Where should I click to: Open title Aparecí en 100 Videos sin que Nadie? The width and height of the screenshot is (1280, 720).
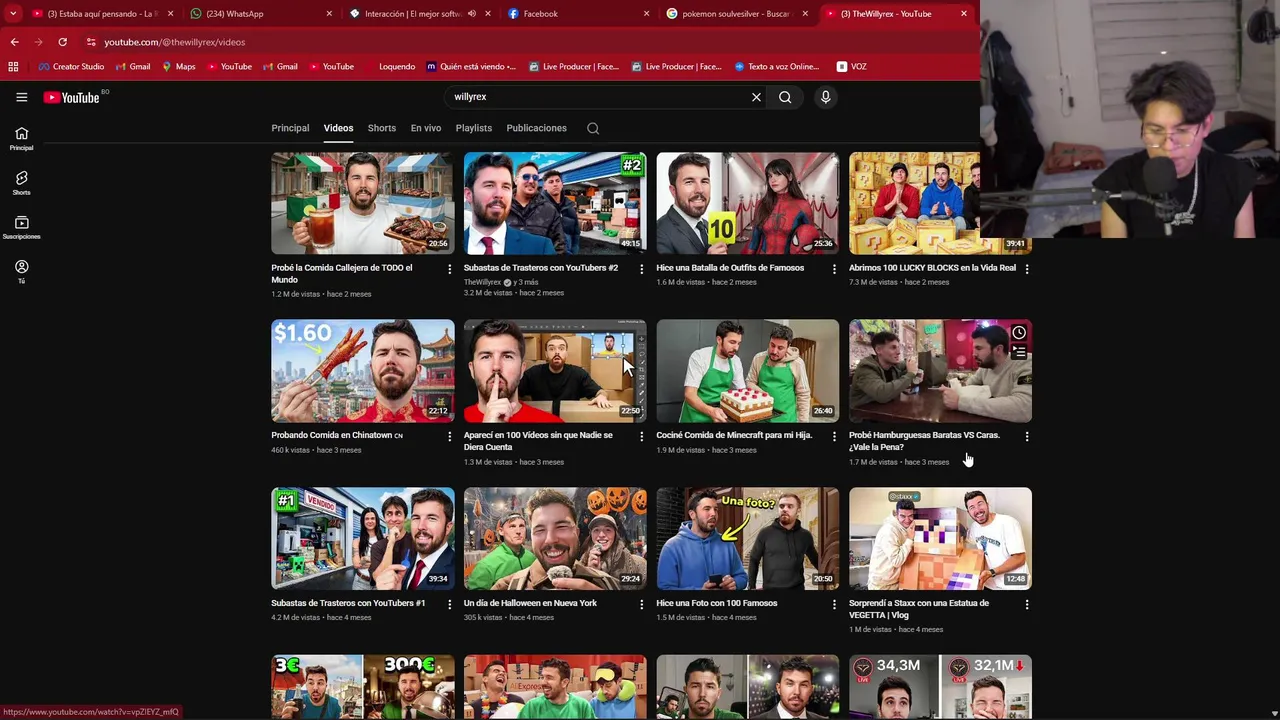538,441
